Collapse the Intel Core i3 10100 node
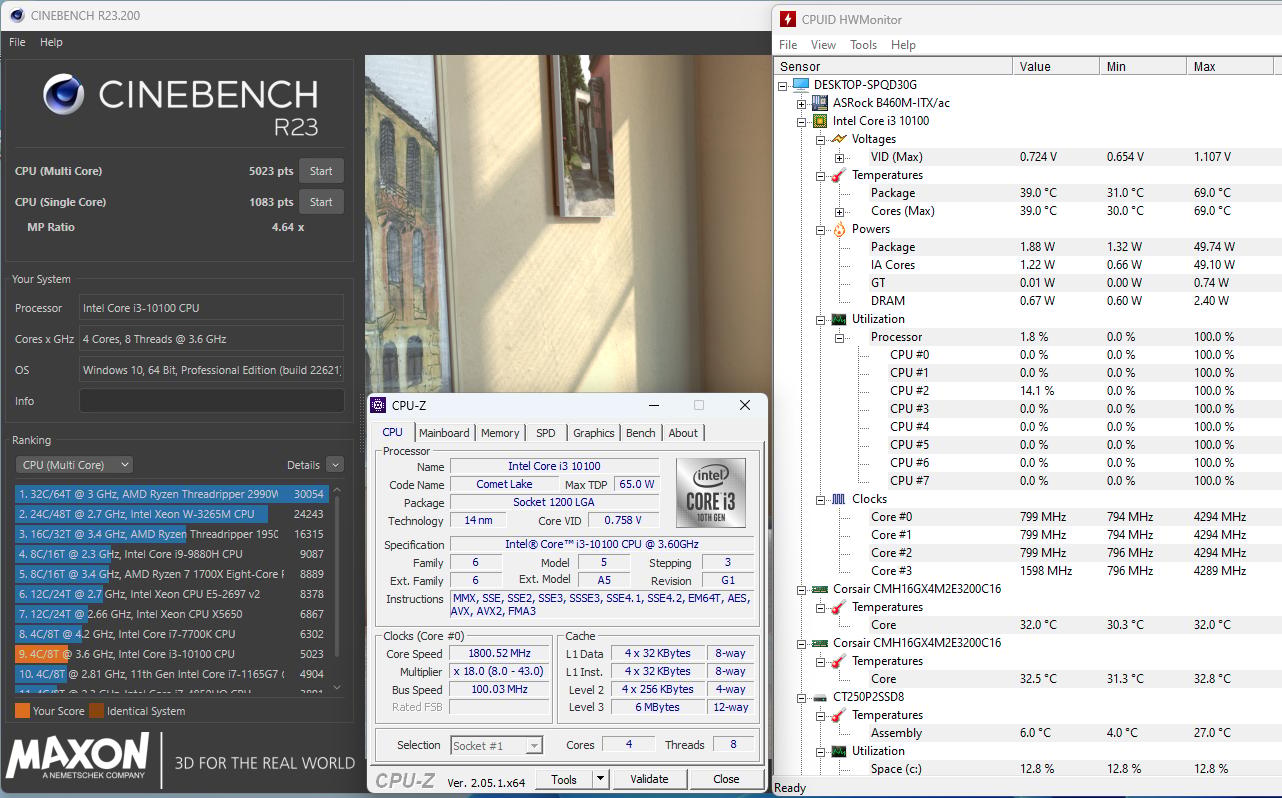Screen dimensions: 1282x798 tap(802, 121)
